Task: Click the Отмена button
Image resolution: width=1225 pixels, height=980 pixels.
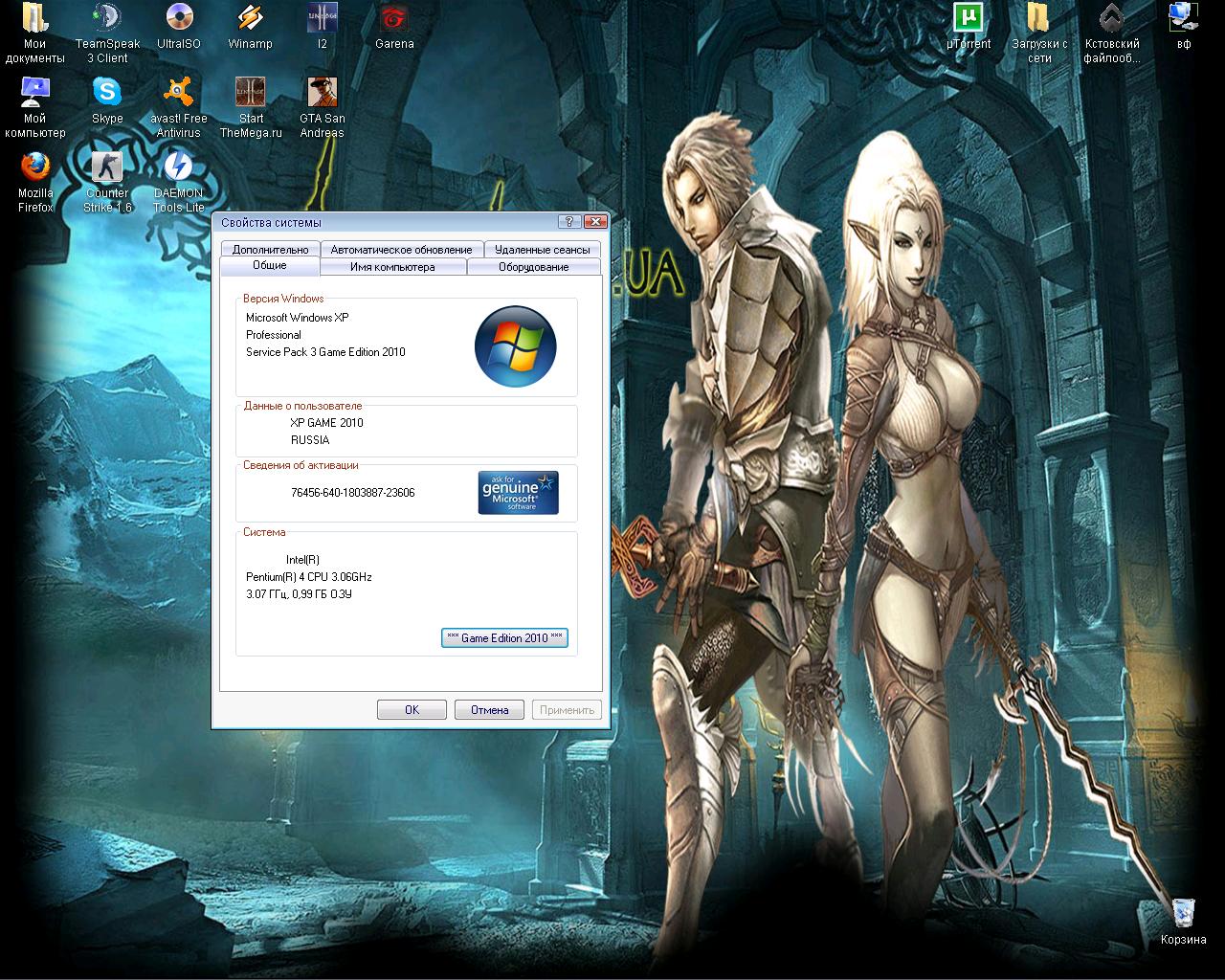Action: [489, 710]
